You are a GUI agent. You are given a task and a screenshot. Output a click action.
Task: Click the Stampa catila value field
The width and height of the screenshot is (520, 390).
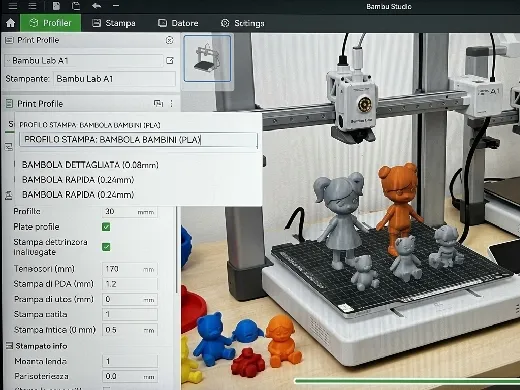(x=130, y=314)
